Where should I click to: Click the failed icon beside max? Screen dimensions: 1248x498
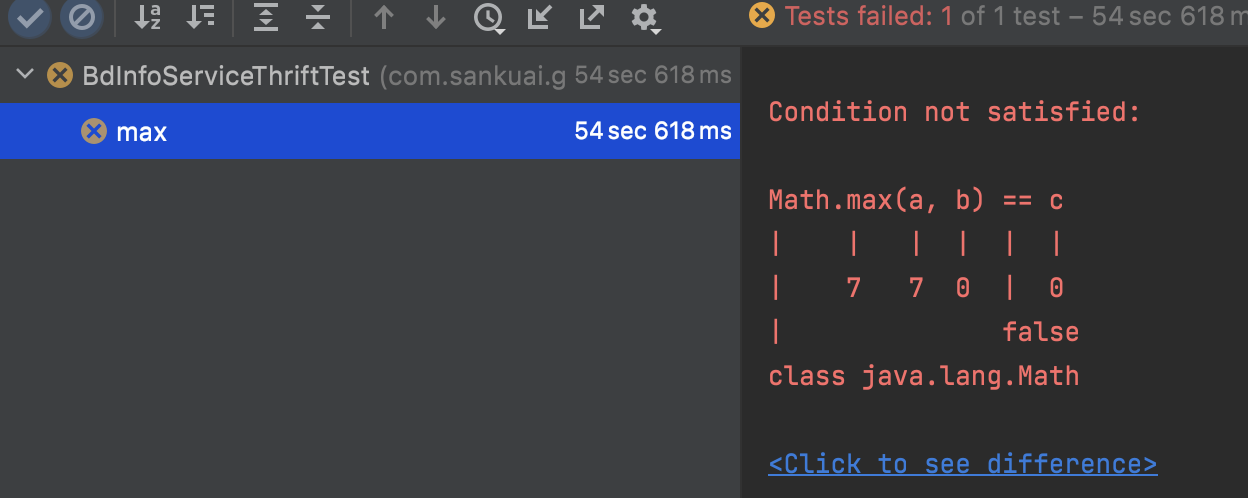94,131
